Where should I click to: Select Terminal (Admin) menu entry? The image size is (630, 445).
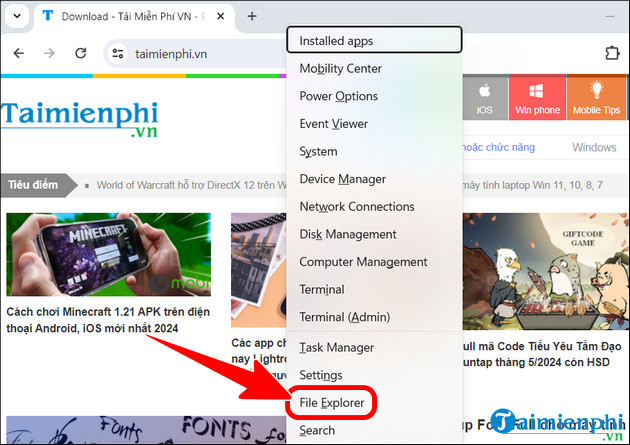tap(342, 317)
